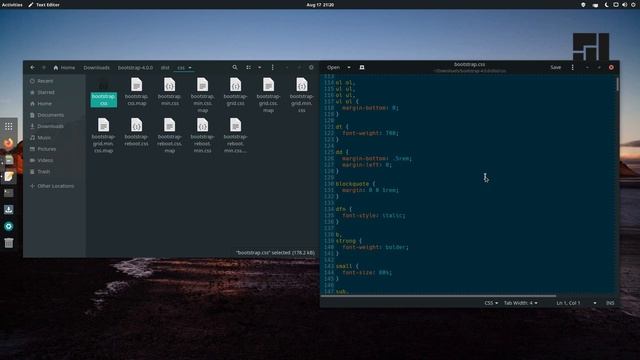Open css path bar dropdown arrow
This screenshot has width=640, height=360.
pos(190,68)
